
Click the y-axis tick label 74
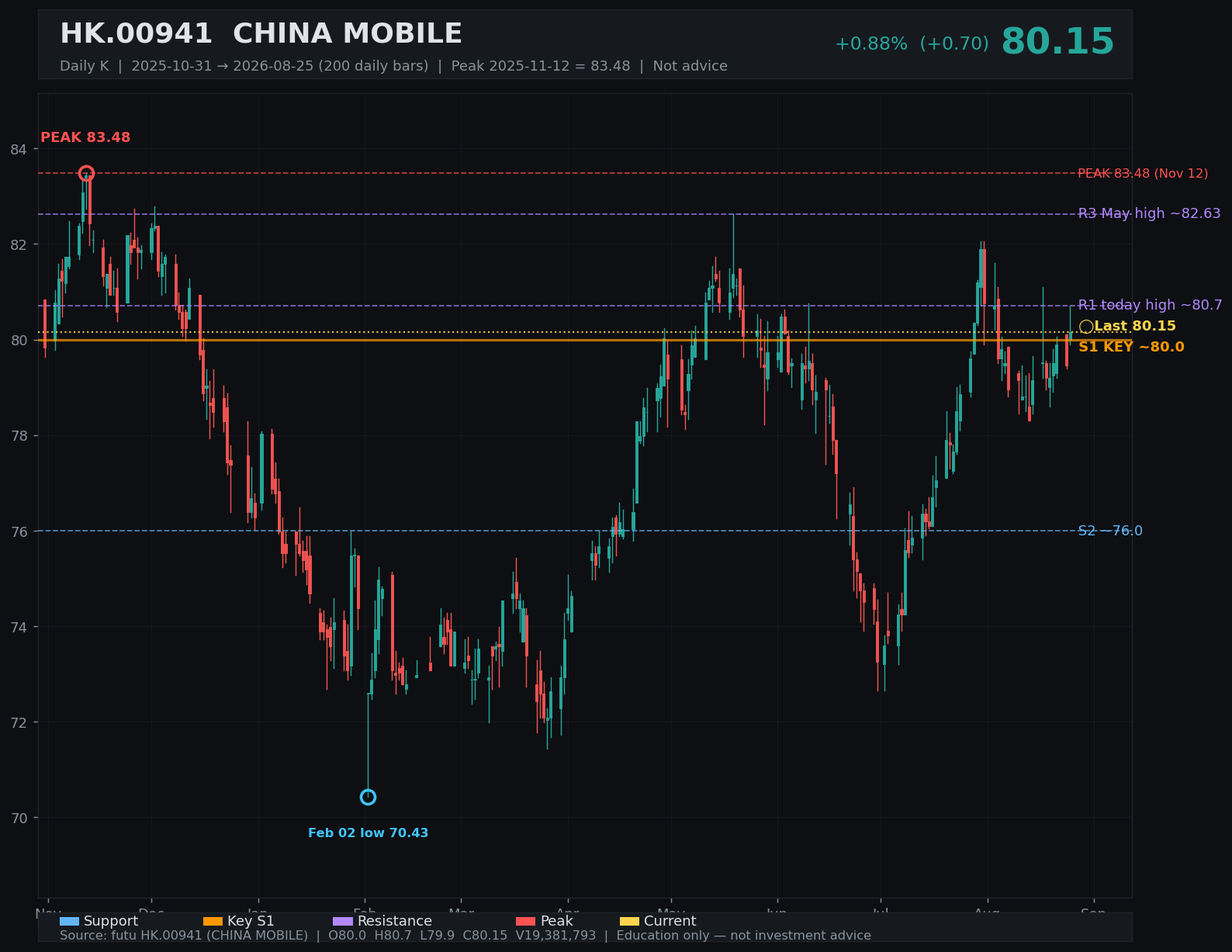coord(19,626)
